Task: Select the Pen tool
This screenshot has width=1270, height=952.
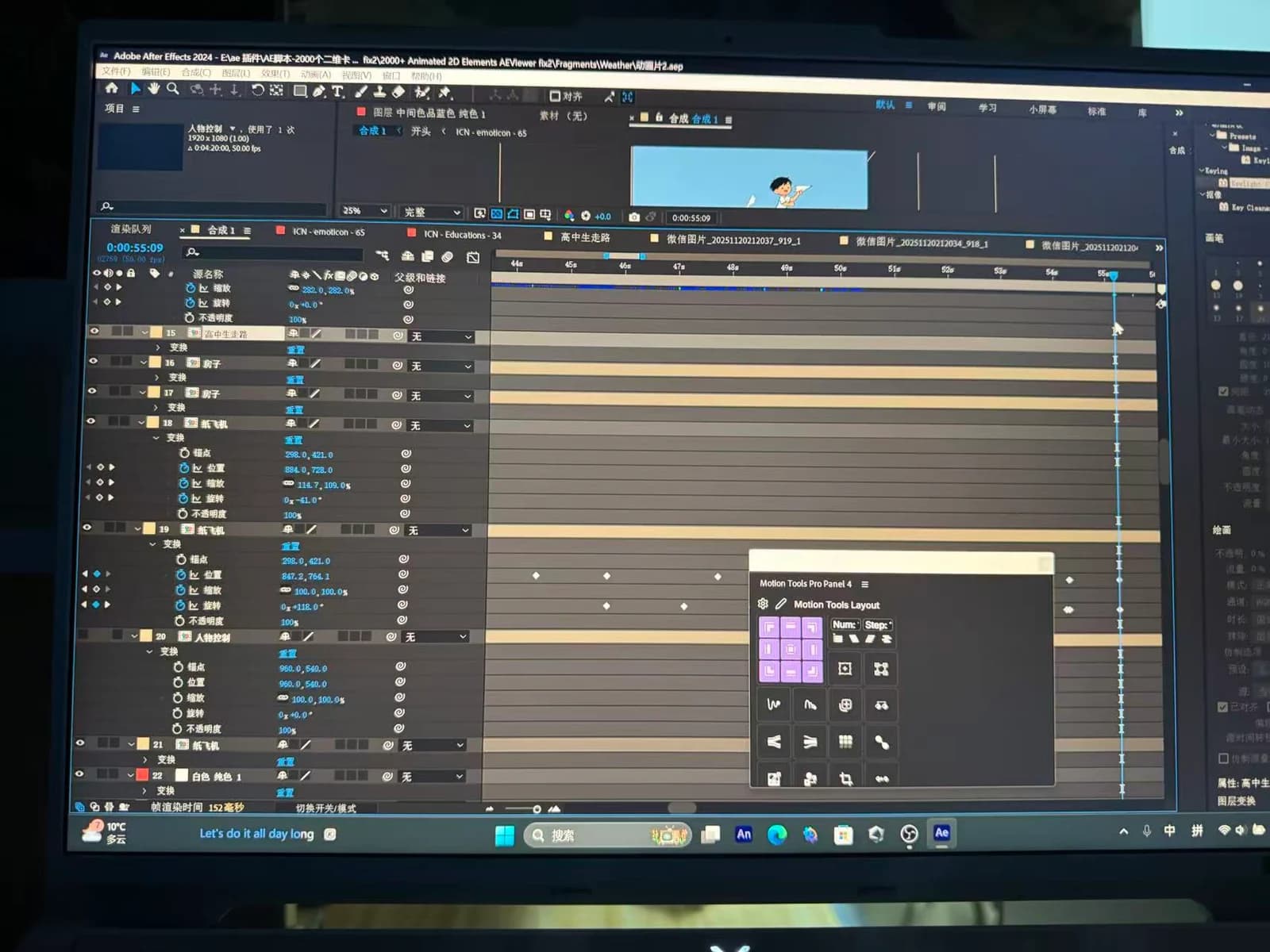Action: 318,91
